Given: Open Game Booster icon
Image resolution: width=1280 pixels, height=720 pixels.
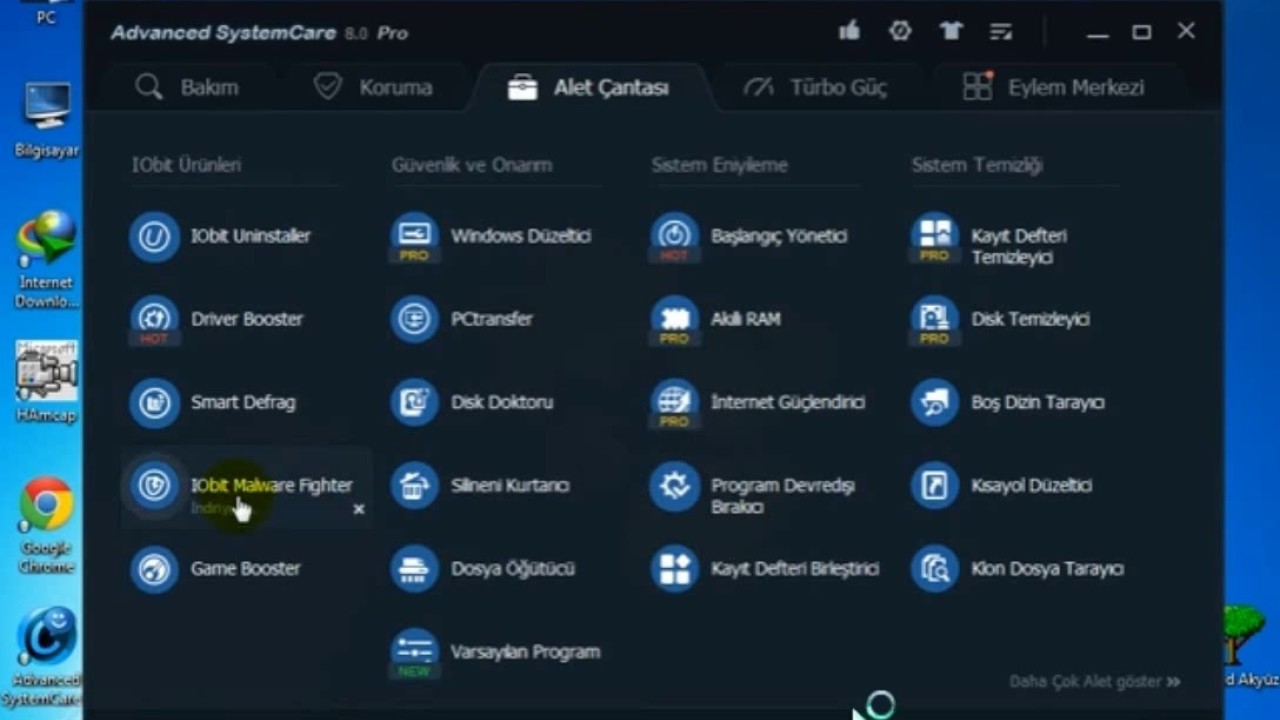Looking at the screenshot, I should [x=154, y=569].
